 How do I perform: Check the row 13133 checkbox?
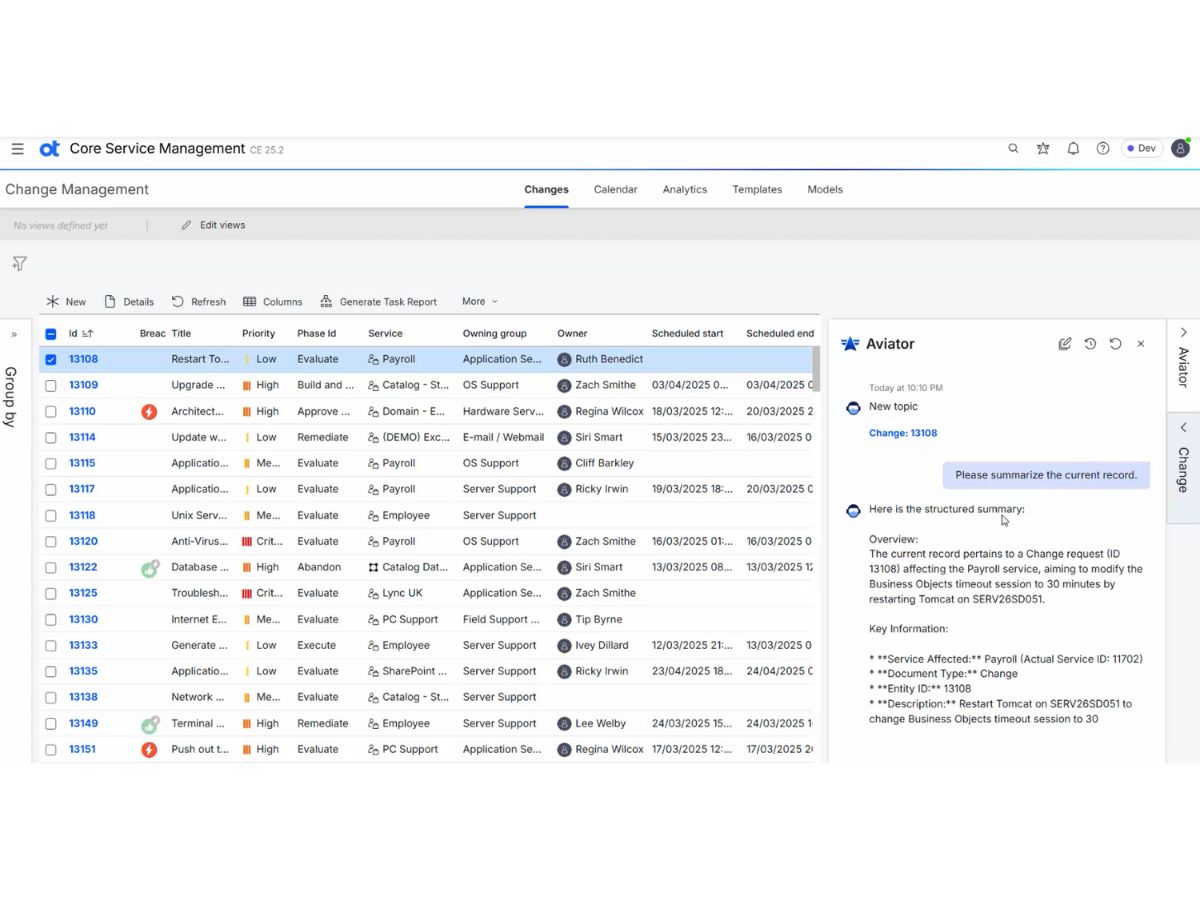point(51,646)
